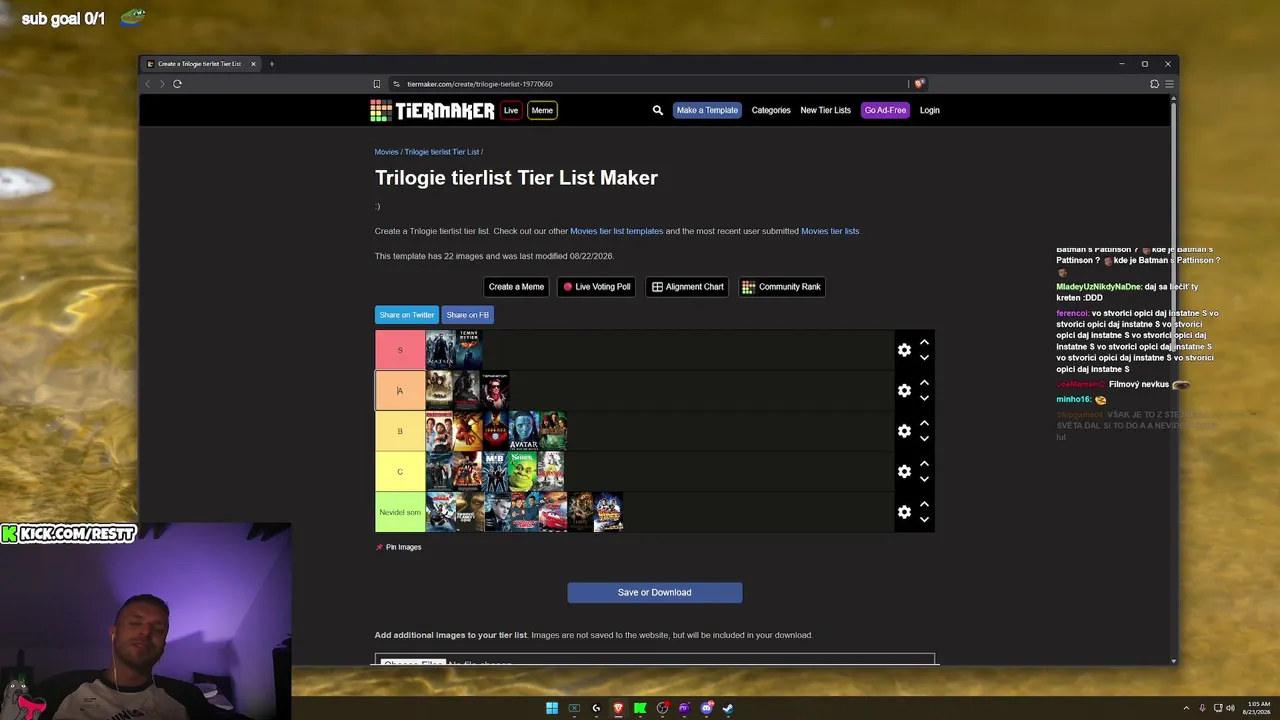Viewport: 1280px width, 720px height.
Task: Reload the page with the browser refresh icon
Action: (177, 84)
